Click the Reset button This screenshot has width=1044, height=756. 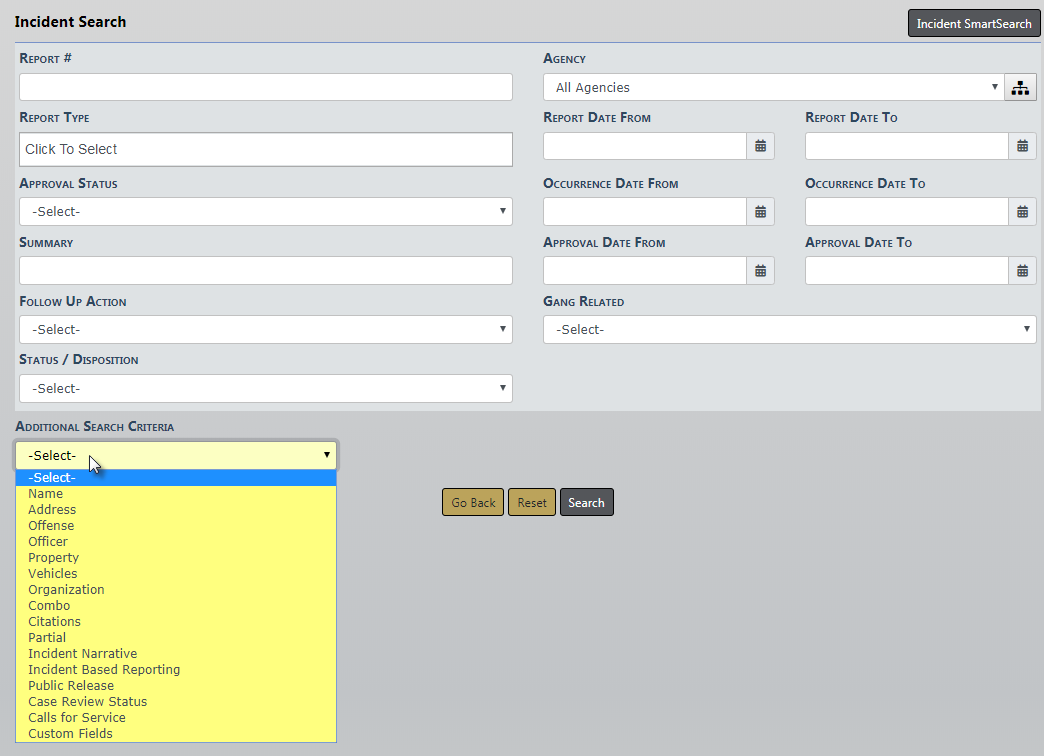coord(532,503)
